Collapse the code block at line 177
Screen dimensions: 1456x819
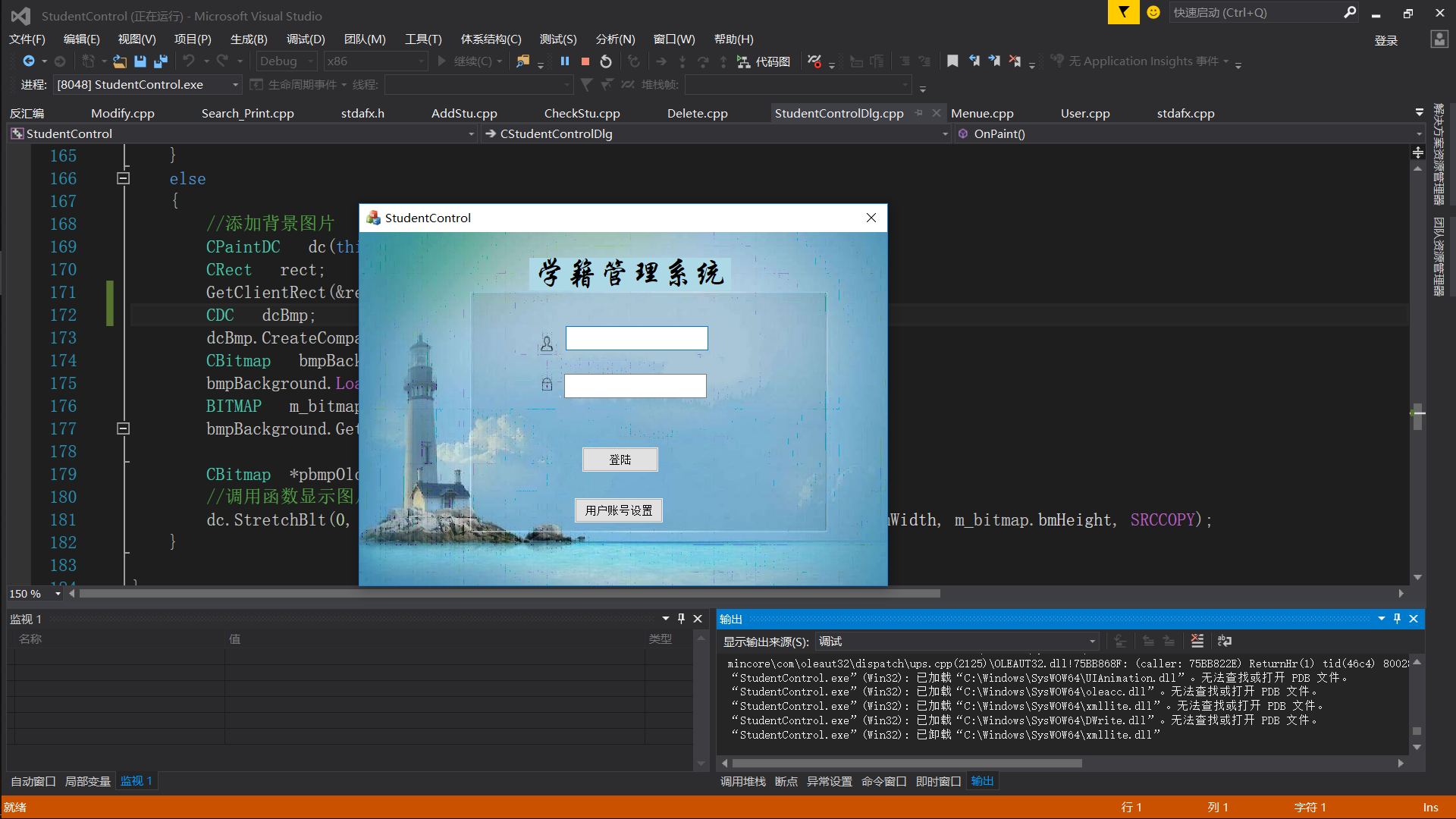[x=124, y=428]
